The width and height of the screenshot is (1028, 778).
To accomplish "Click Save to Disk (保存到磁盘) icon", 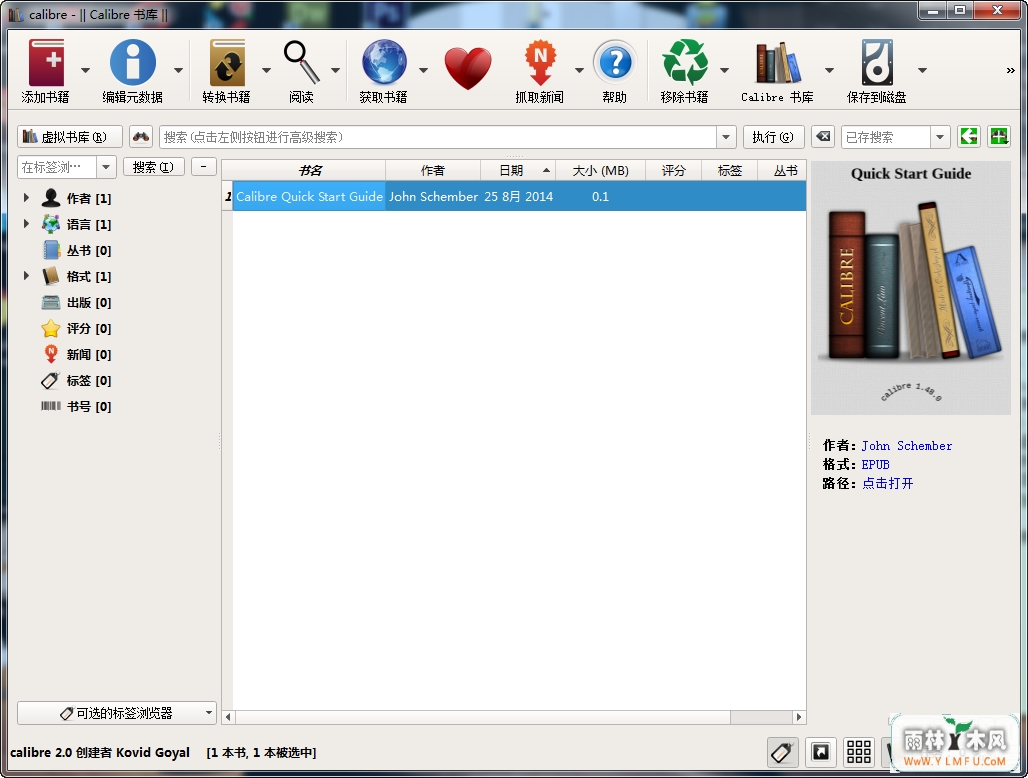I will coord(877,63).
